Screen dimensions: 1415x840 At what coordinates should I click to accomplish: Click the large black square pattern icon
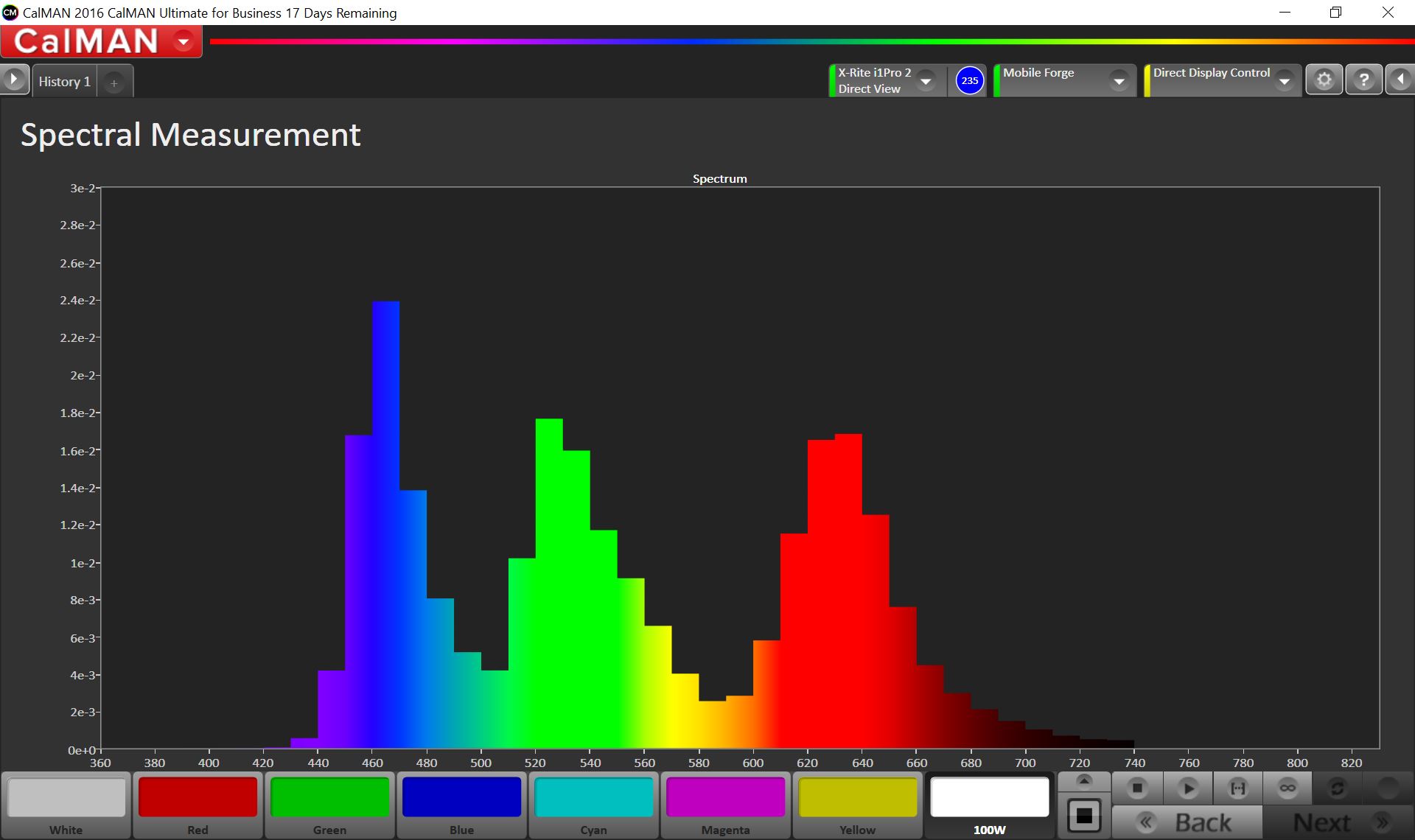click(x=1084, y=815)
